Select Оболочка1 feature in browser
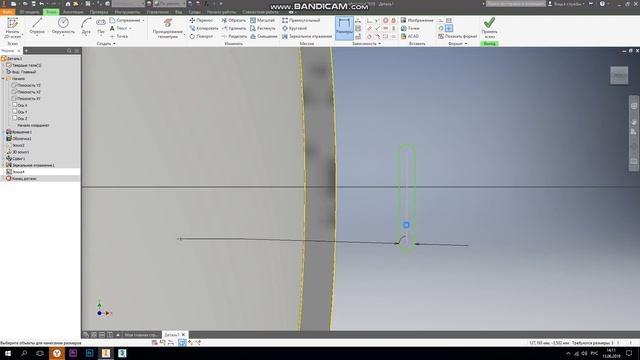This screenshot has width=640, height=360. tap(19, 138)
